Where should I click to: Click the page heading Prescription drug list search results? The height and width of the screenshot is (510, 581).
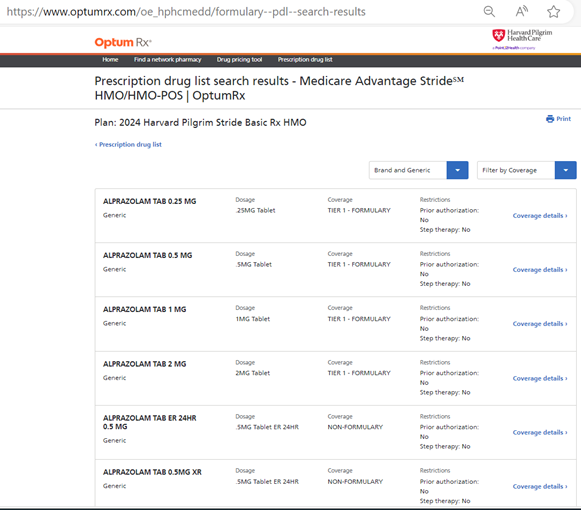(279, 88)
